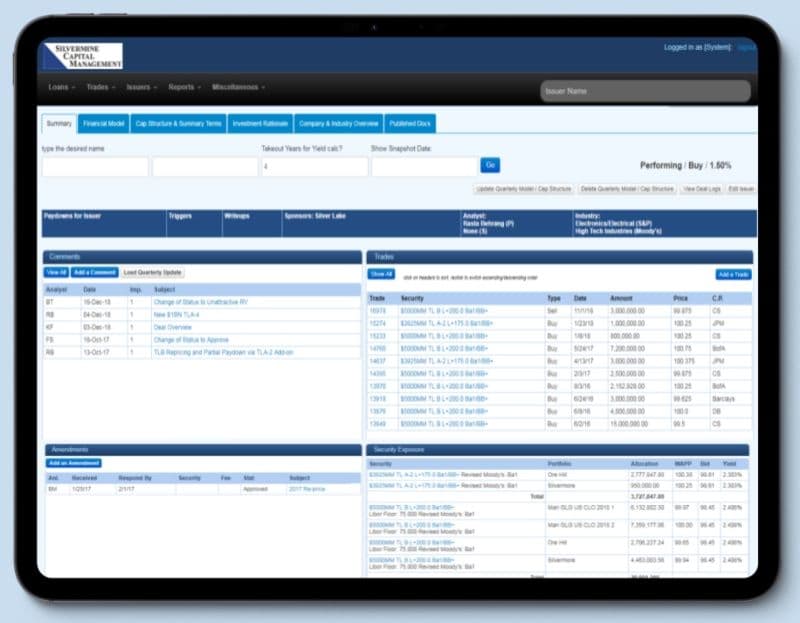This screenshot has width=800, height=623.
Task: Click the Show Snapshot Date field
Action: tap(423, 166)
